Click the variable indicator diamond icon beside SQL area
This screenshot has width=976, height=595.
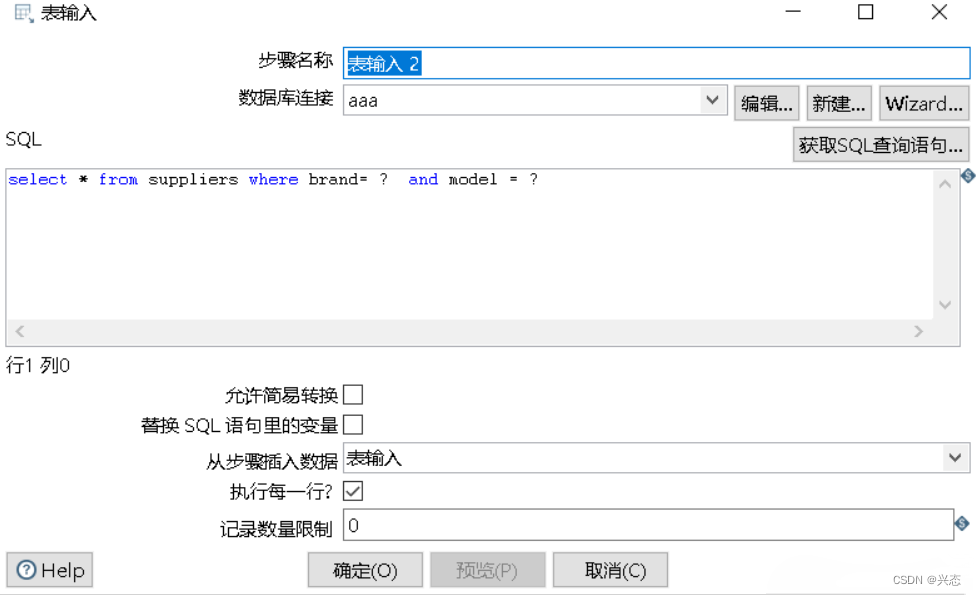[x=966, y=176]
